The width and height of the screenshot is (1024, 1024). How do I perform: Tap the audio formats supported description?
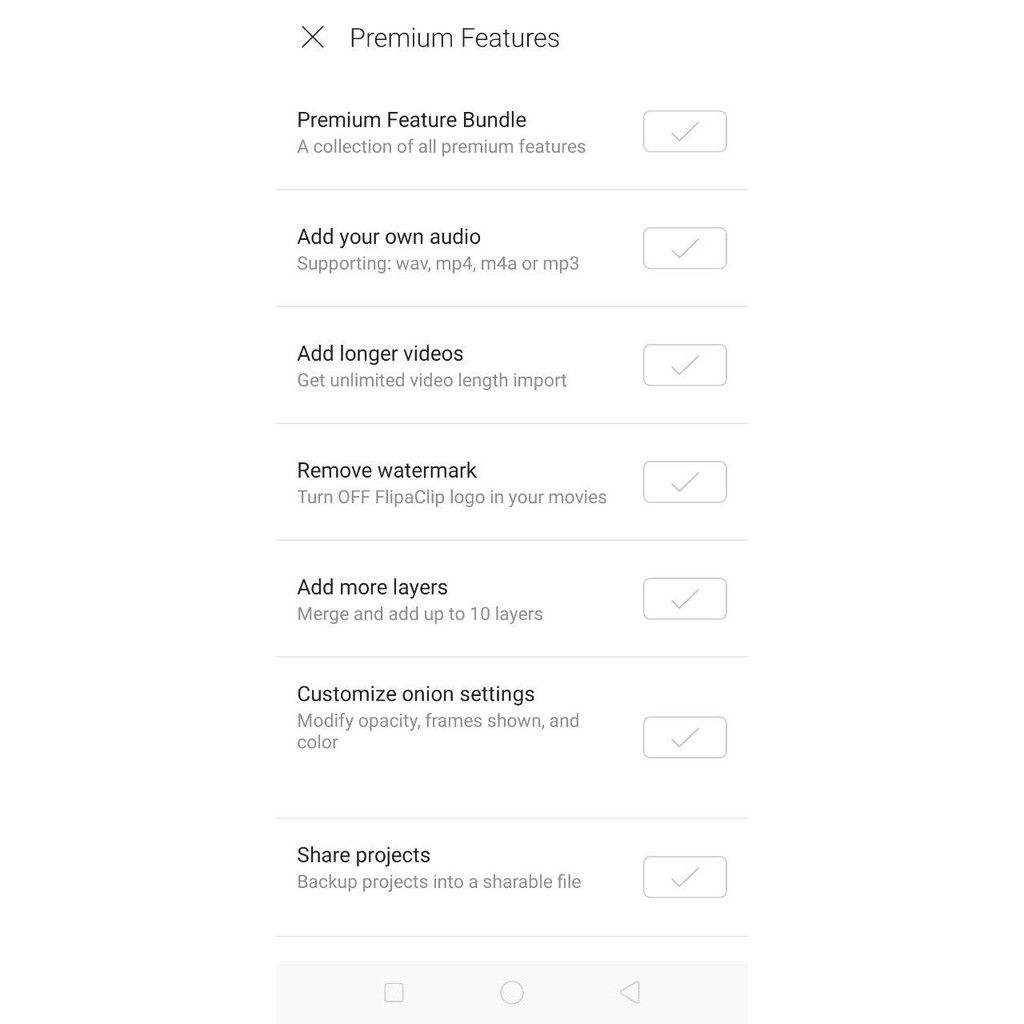(438, 264)
